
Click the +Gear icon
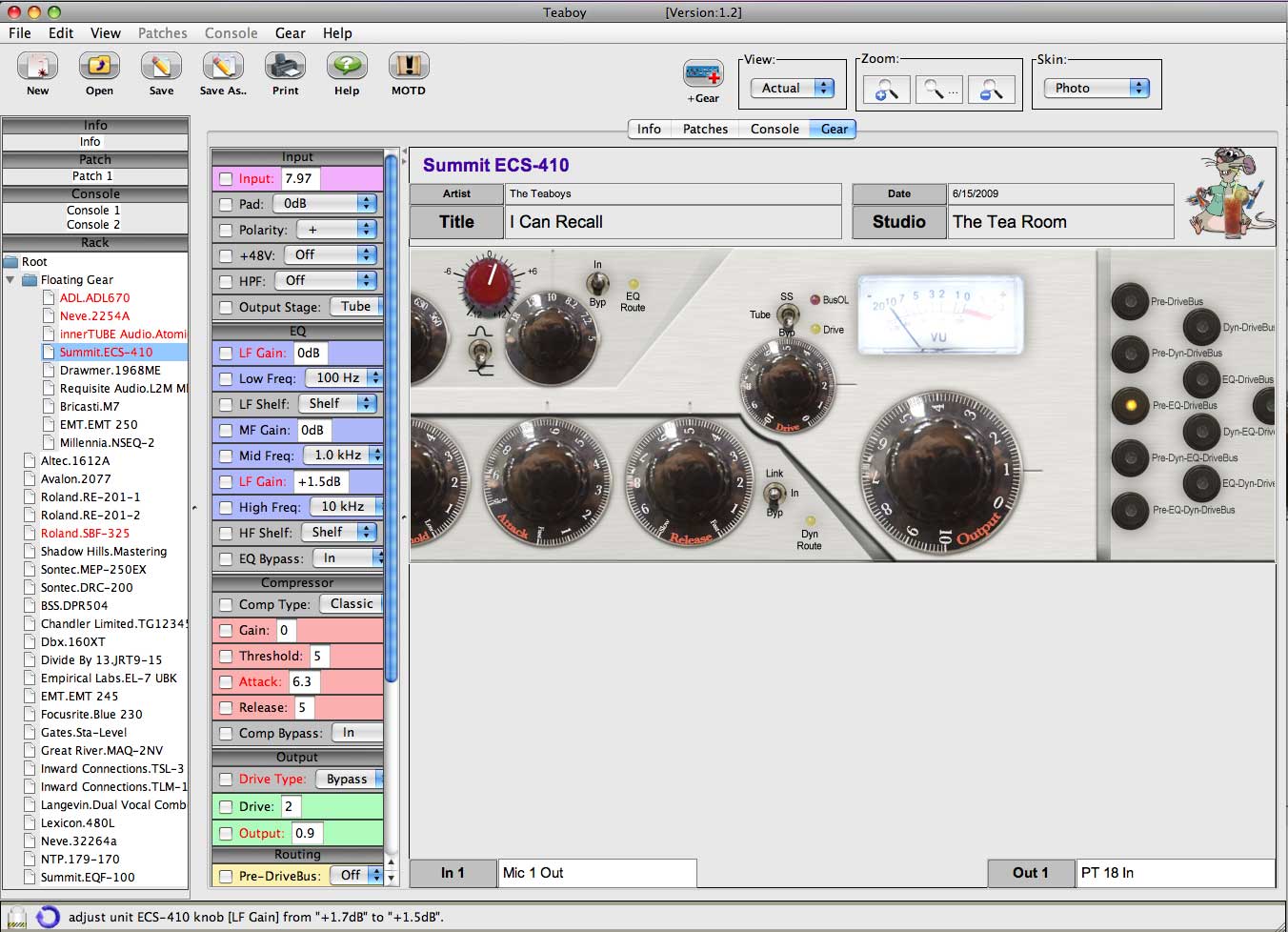[703, 74]
